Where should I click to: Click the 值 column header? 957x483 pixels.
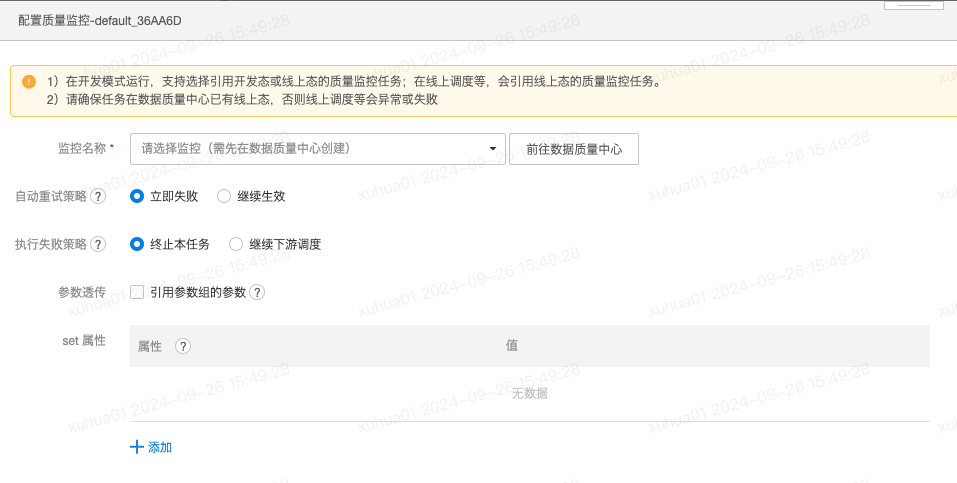511,346
